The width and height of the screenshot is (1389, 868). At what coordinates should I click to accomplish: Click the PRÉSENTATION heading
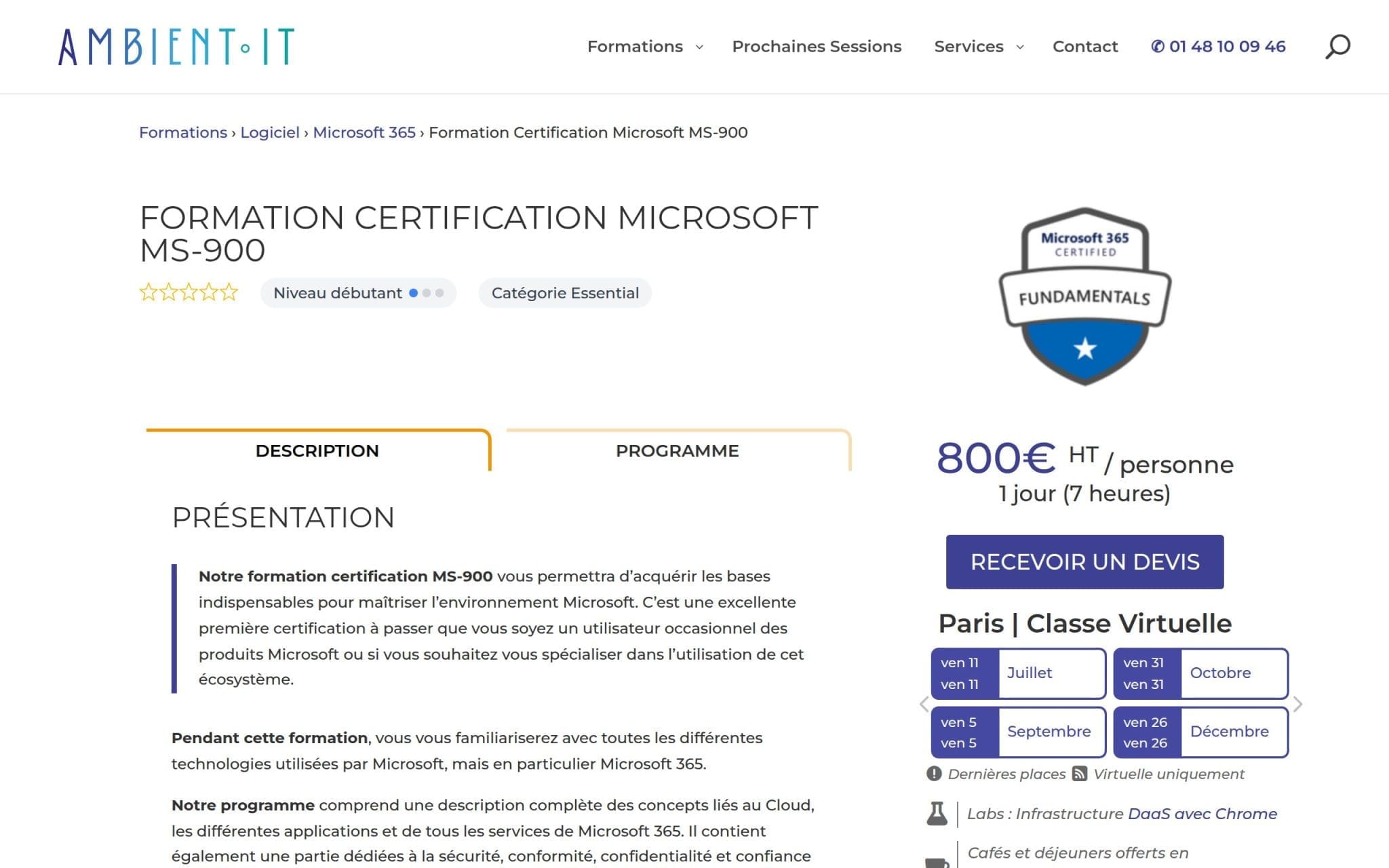pyautogui.click(x=283, y=517)
